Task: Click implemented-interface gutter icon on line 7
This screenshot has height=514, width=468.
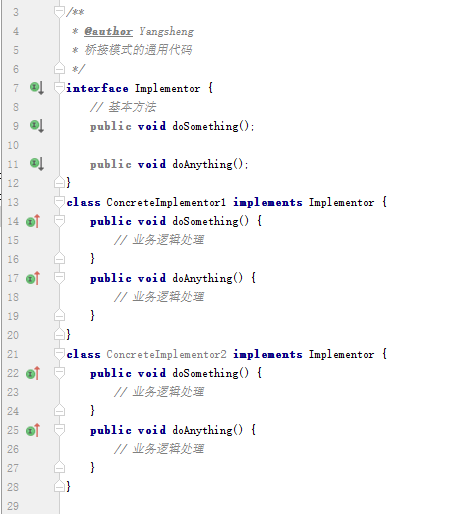Action: pyautogui.click(x=37, y=88)
